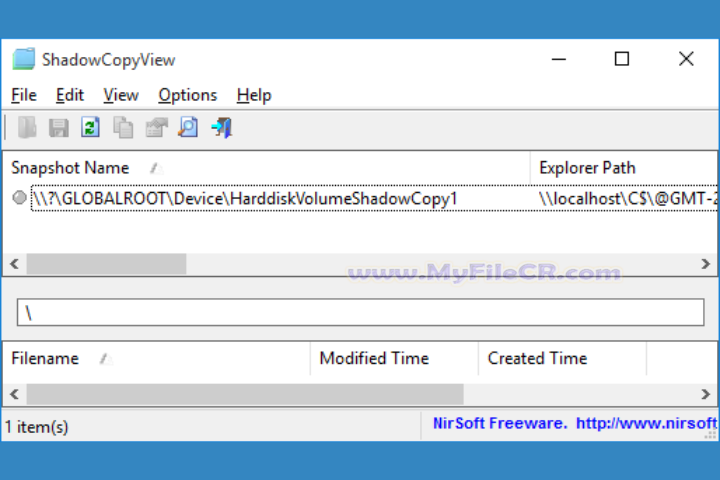Sort by Explorer Path column header
Viewport: 720px width, 480px height.
click(624, 168)
